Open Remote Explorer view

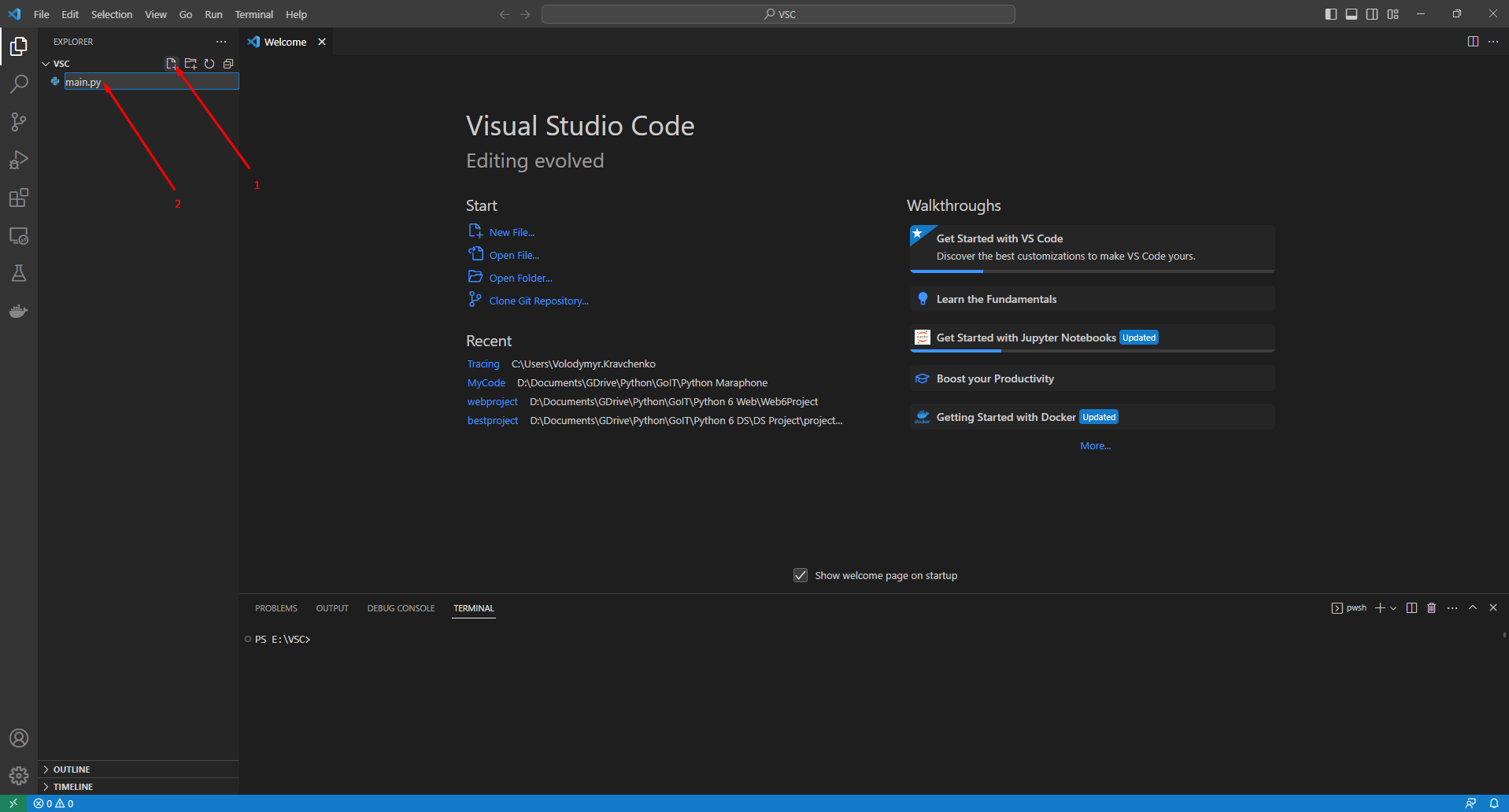(x=19, y=236)
